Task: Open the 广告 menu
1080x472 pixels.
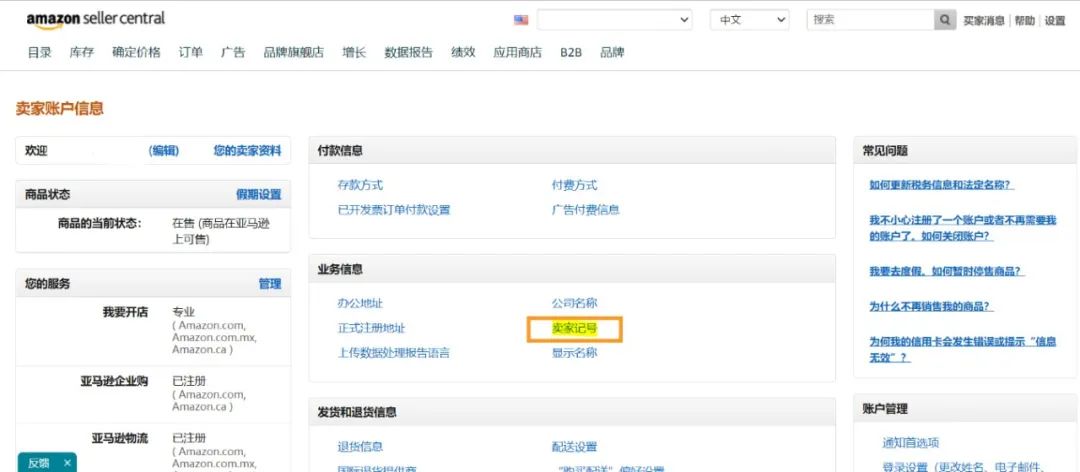Action: [x=233, y=52]
